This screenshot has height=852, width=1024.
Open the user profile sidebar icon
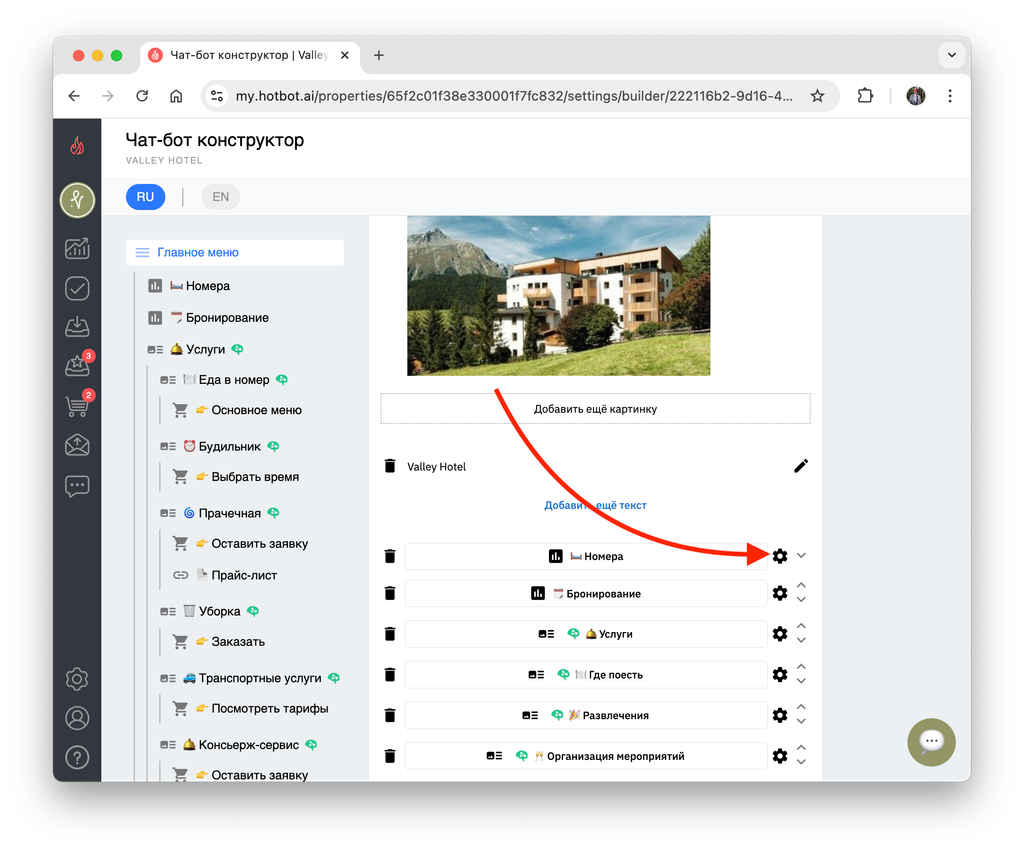77,718
